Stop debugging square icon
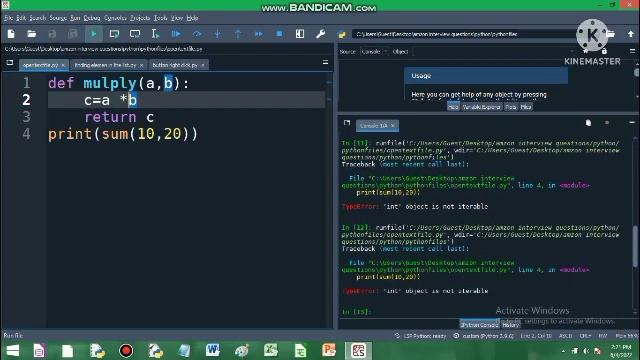This screenshot has width=640, height=360. pos(279,34)
